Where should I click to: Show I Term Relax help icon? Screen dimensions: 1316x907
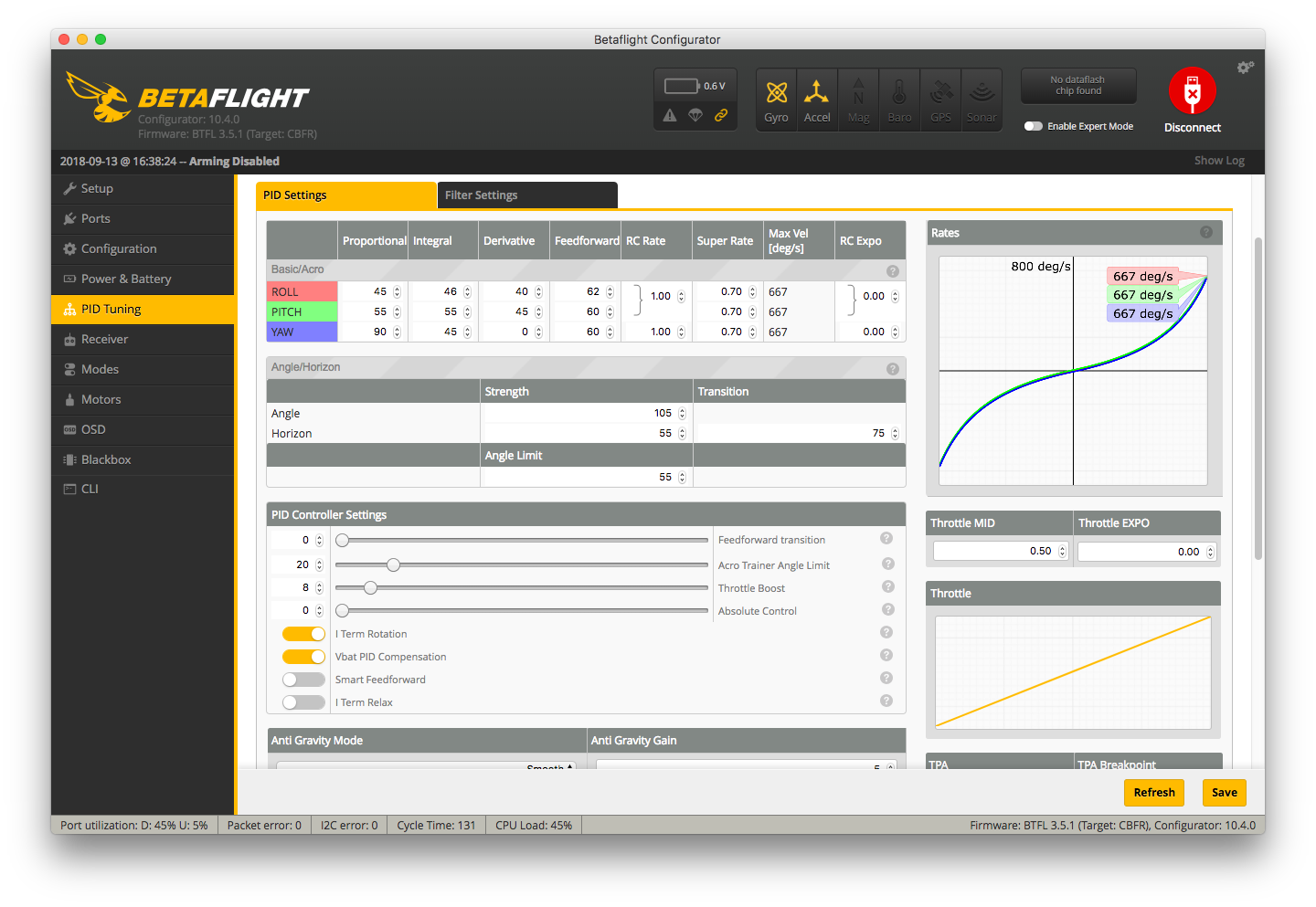886,701
